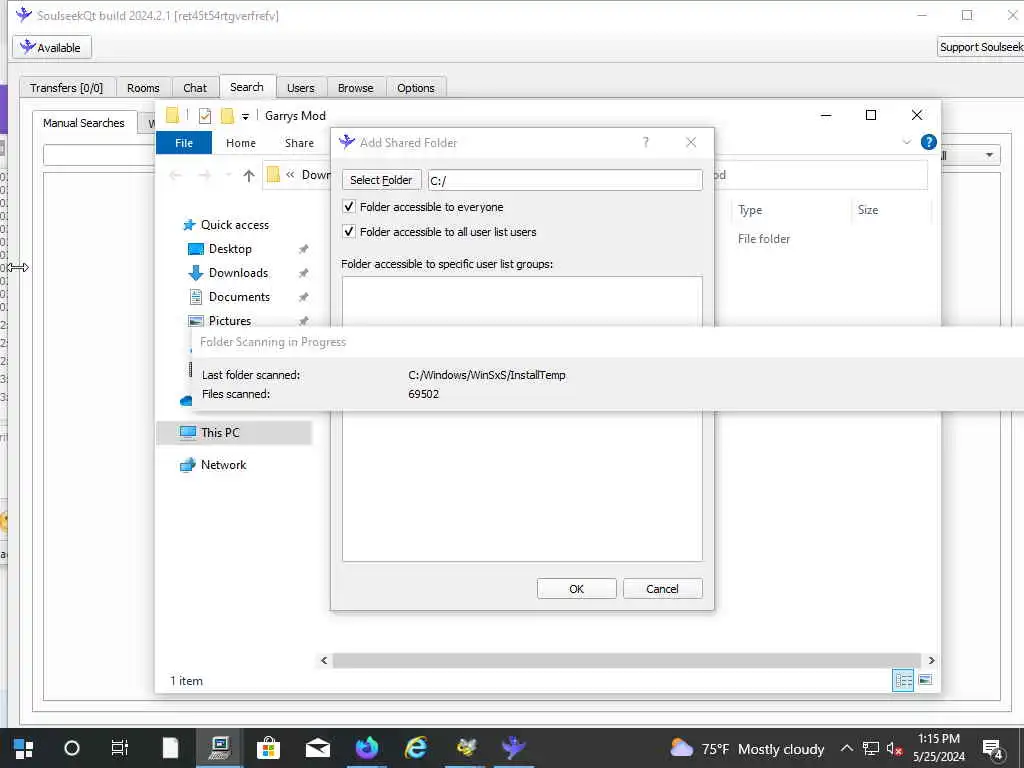
Task: Cancel the Add Shared Folder dialog
Action: (x=662, y=588)
